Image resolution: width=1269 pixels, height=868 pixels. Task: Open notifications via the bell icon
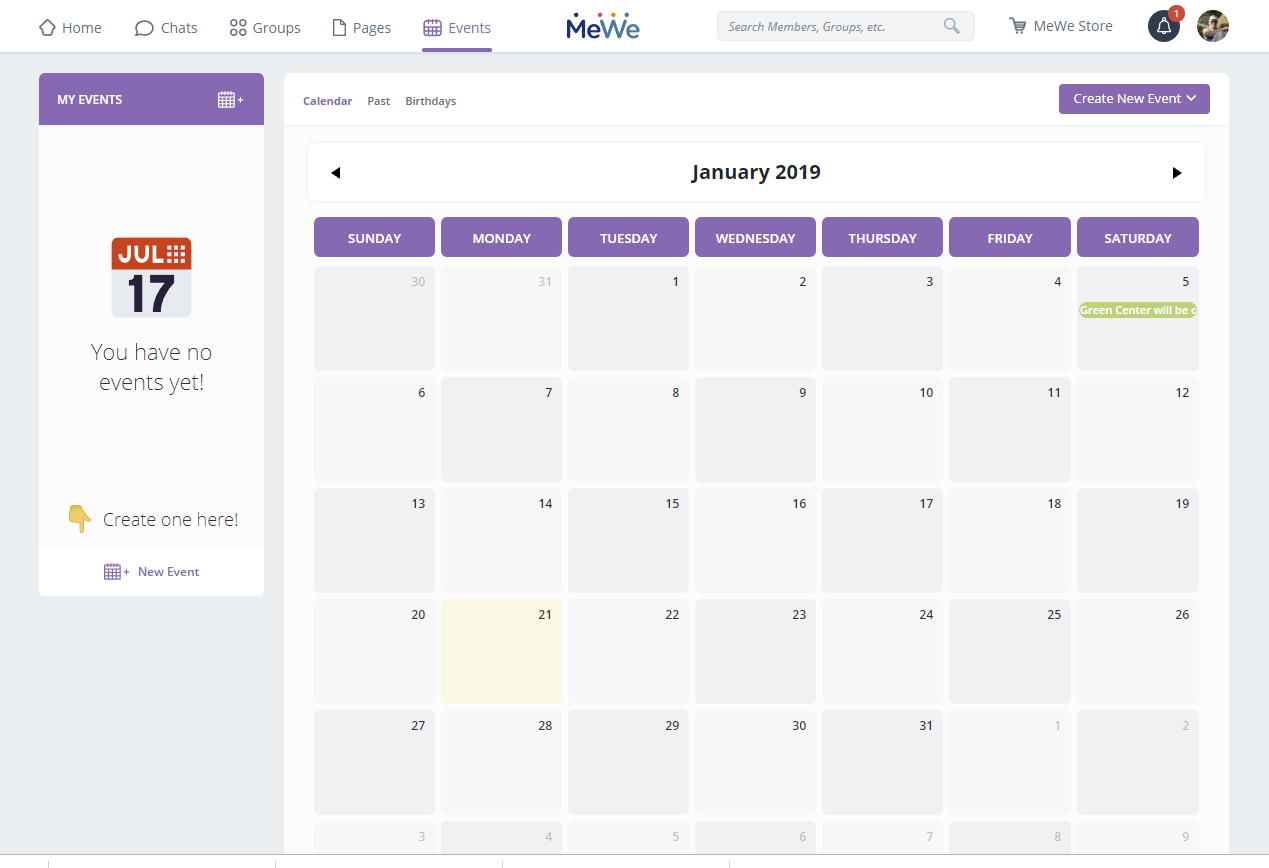click(1164, 26)
